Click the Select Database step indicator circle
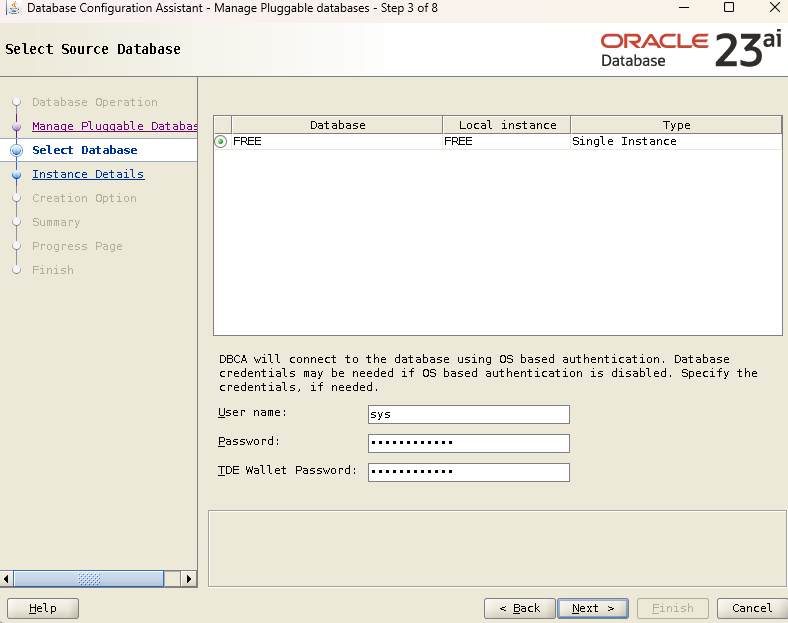The image size is (788, 623). [17, 150]
